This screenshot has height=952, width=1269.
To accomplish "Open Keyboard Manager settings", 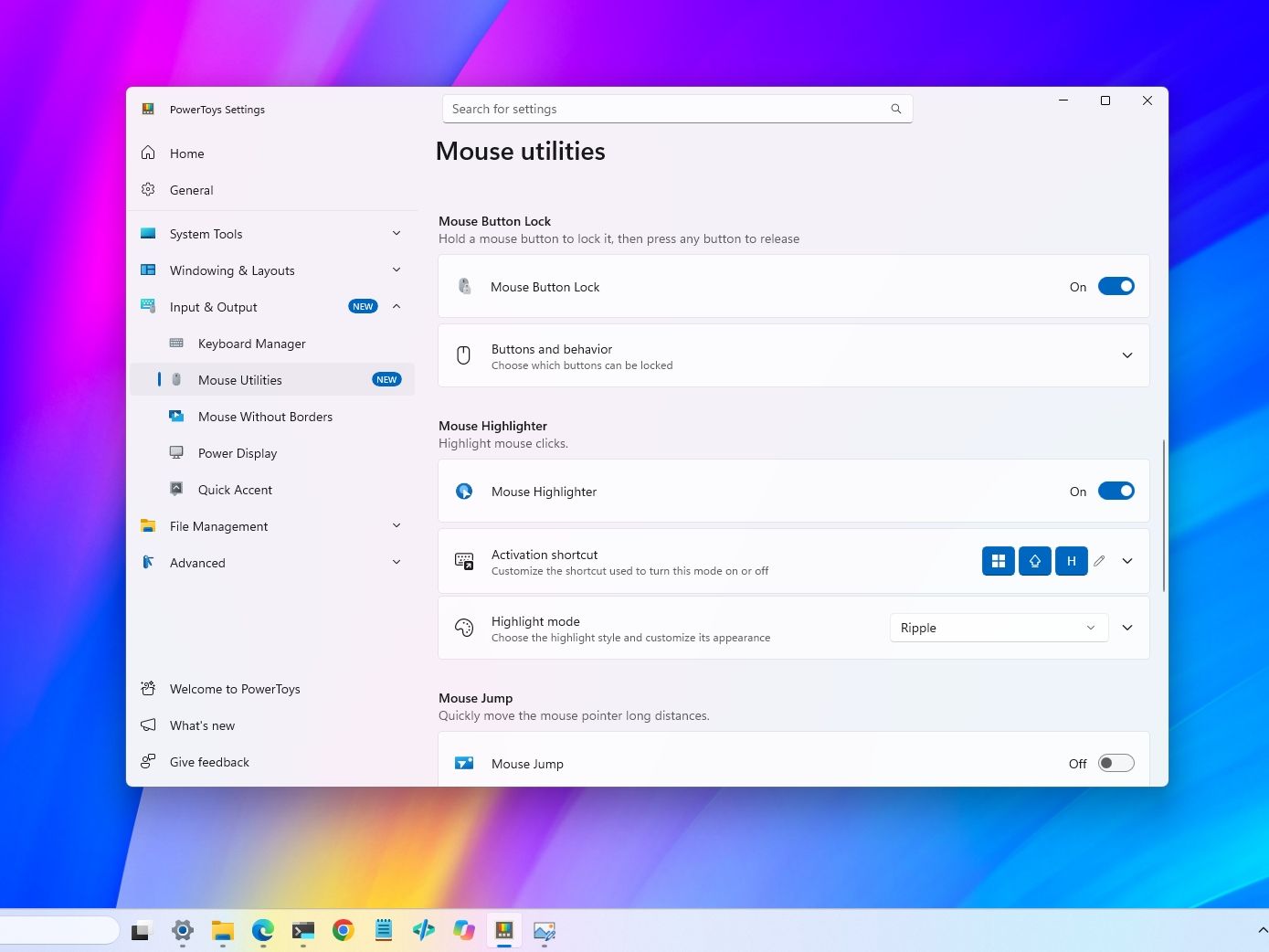I will pos(271,344).
